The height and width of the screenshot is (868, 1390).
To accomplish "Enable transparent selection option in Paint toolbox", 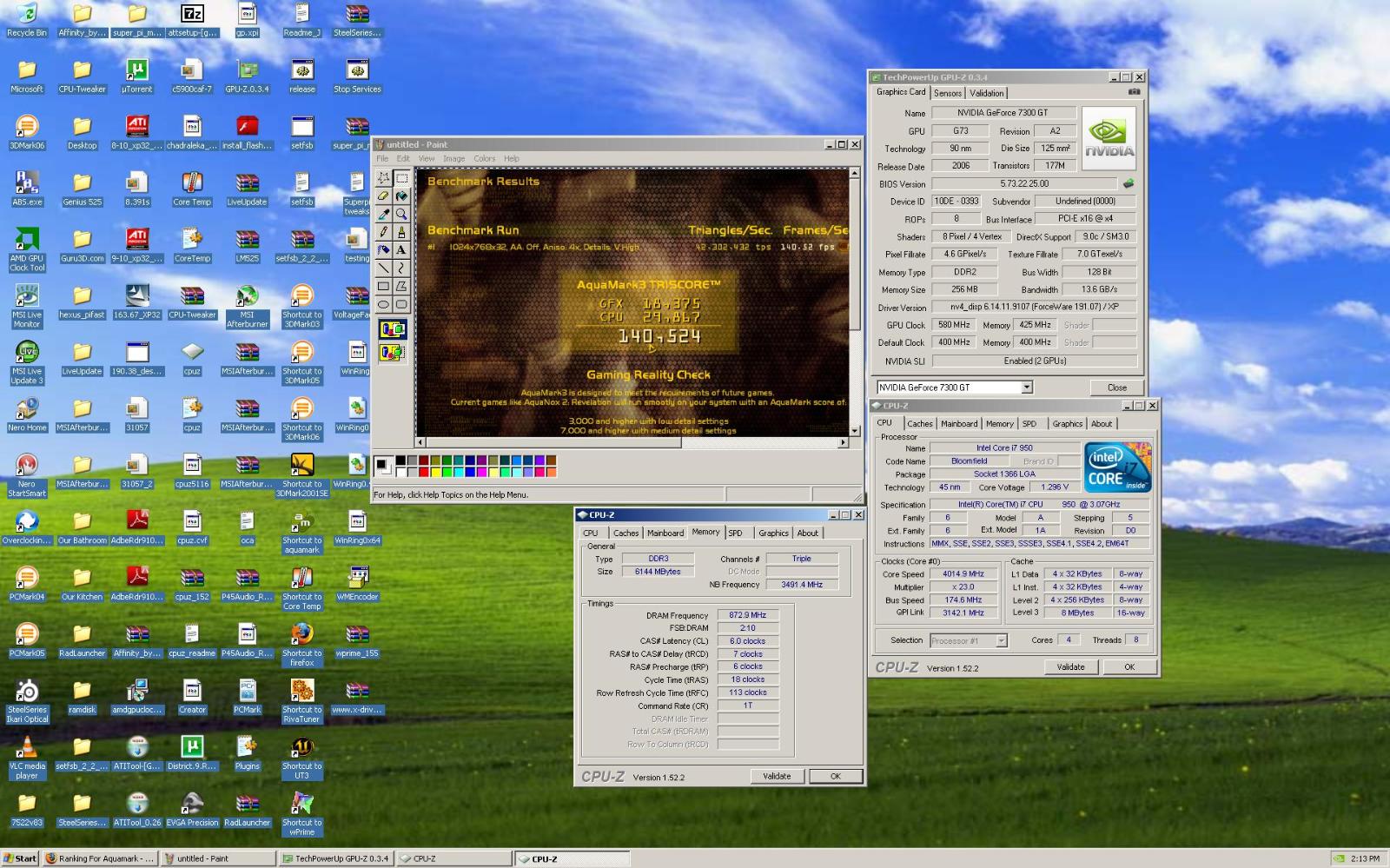I will point(392,352).
